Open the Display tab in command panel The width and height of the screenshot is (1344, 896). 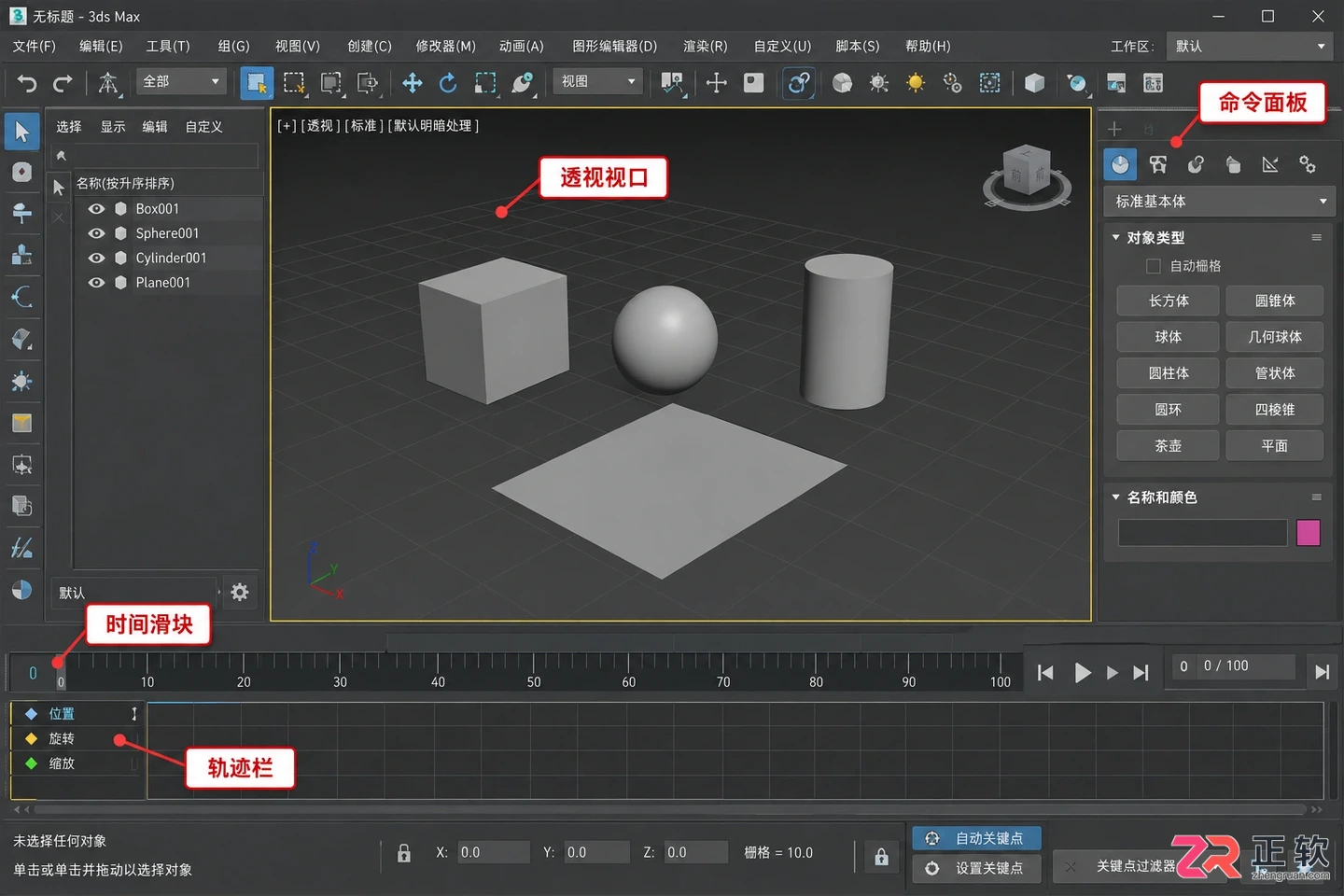tap(1270, 164)
